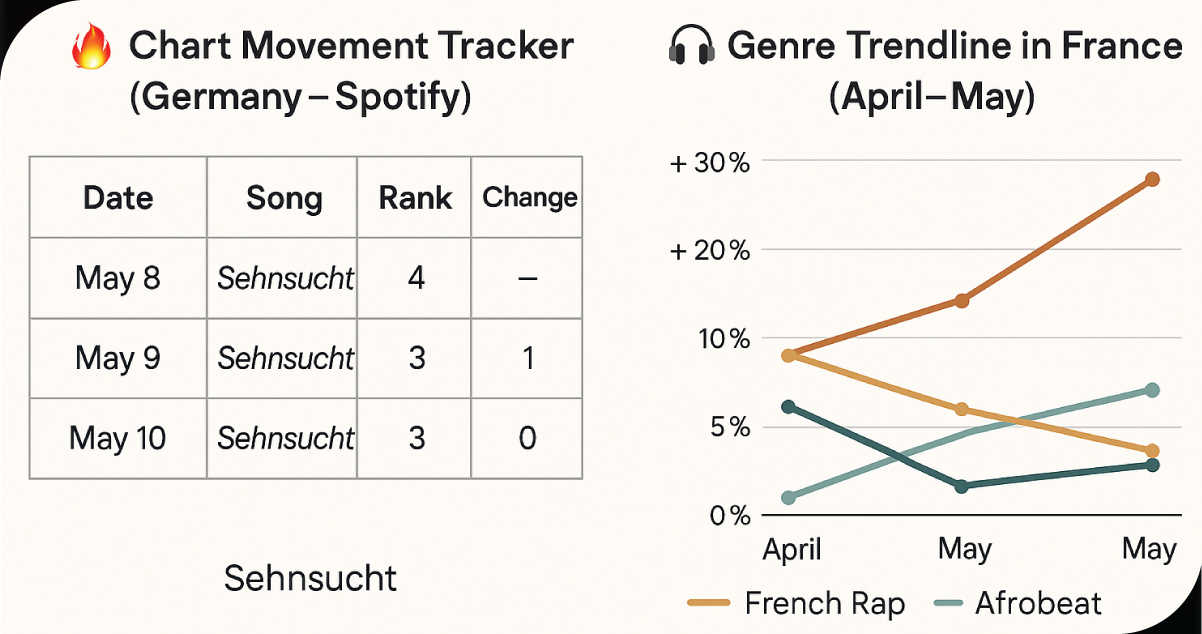Click the April label on the x-axis

tap(792, 549)
